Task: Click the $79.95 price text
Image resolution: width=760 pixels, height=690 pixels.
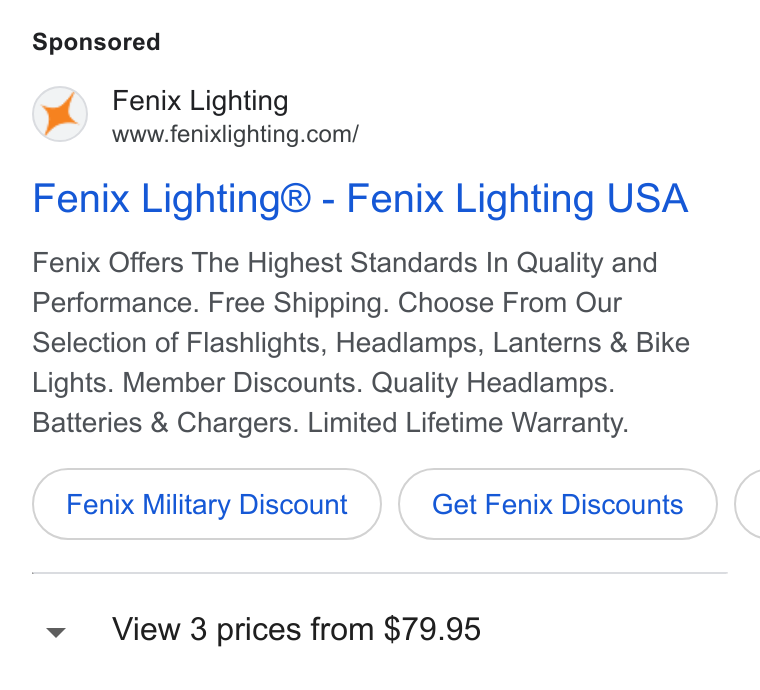Action: [432, 629]
